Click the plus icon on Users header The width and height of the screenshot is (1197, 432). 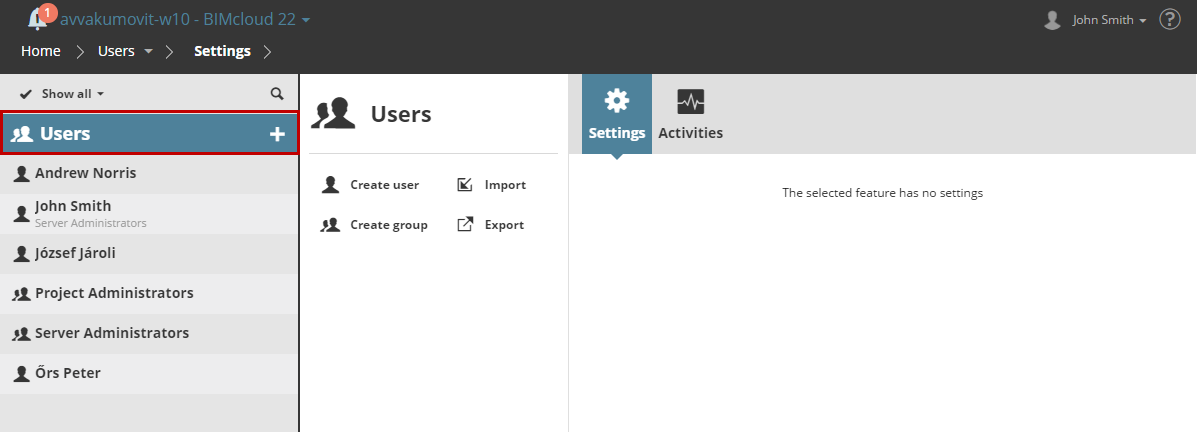tap(278, 134)
